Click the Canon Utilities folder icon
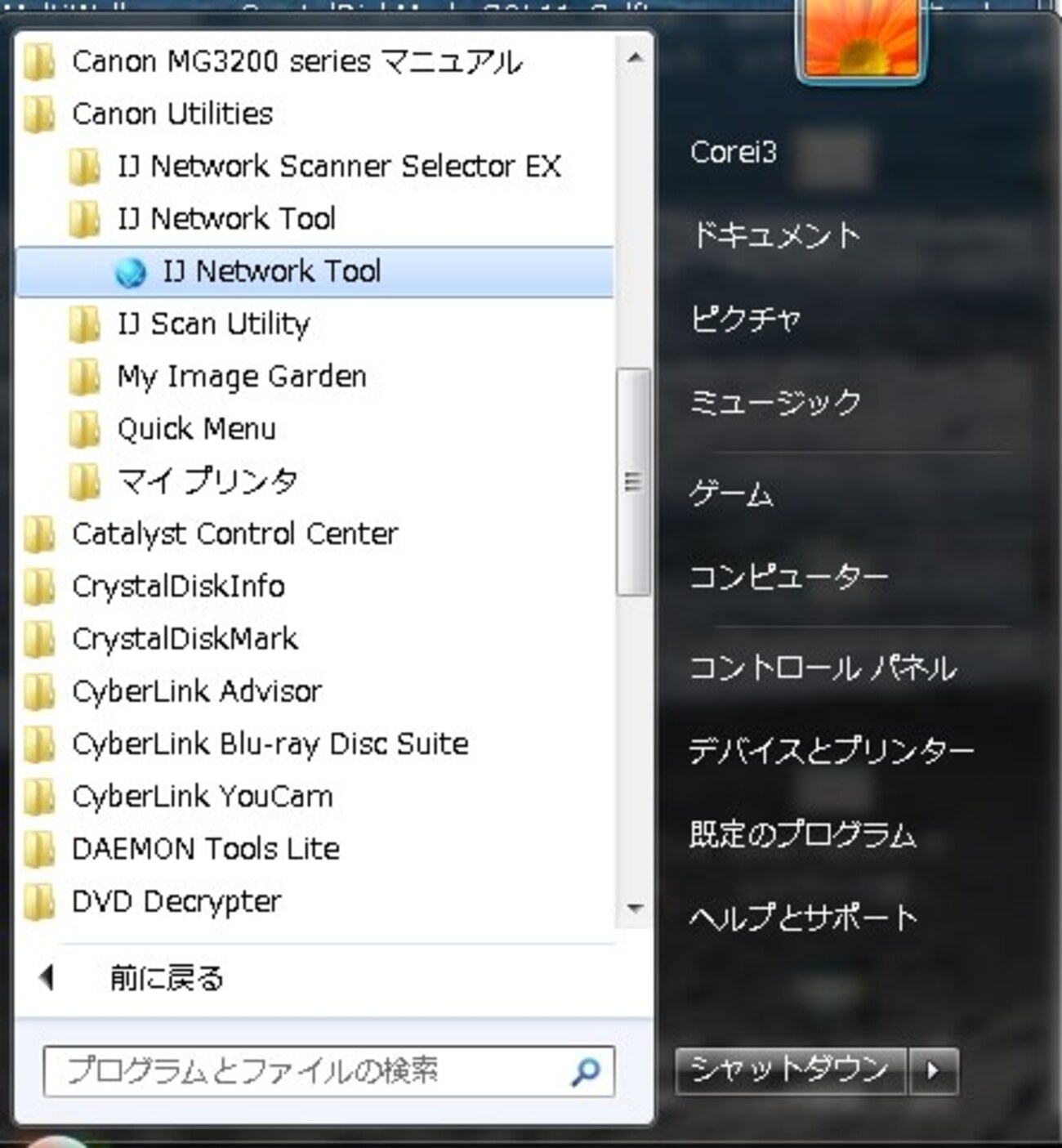Image resolution: width=1062 pixels, height=1148 pixels. [x=38, y=114]
